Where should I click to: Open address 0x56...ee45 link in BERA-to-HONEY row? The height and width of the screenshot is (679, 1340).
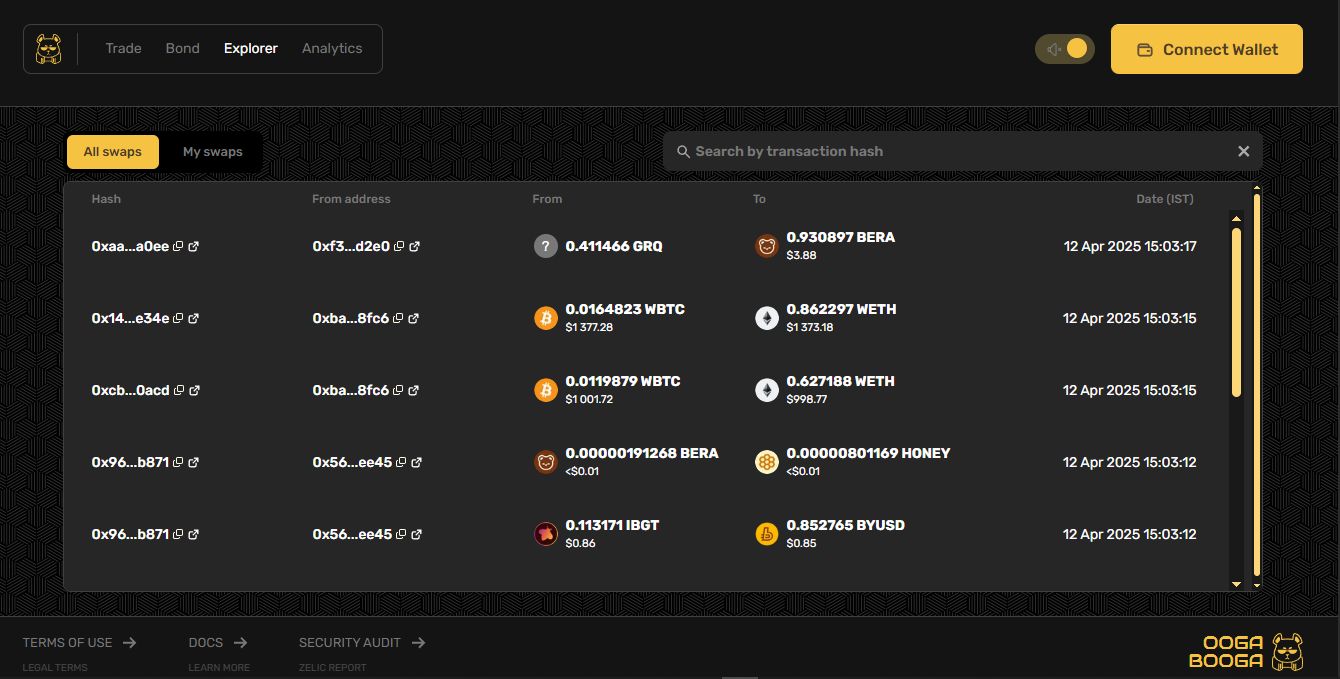point(417,463)
